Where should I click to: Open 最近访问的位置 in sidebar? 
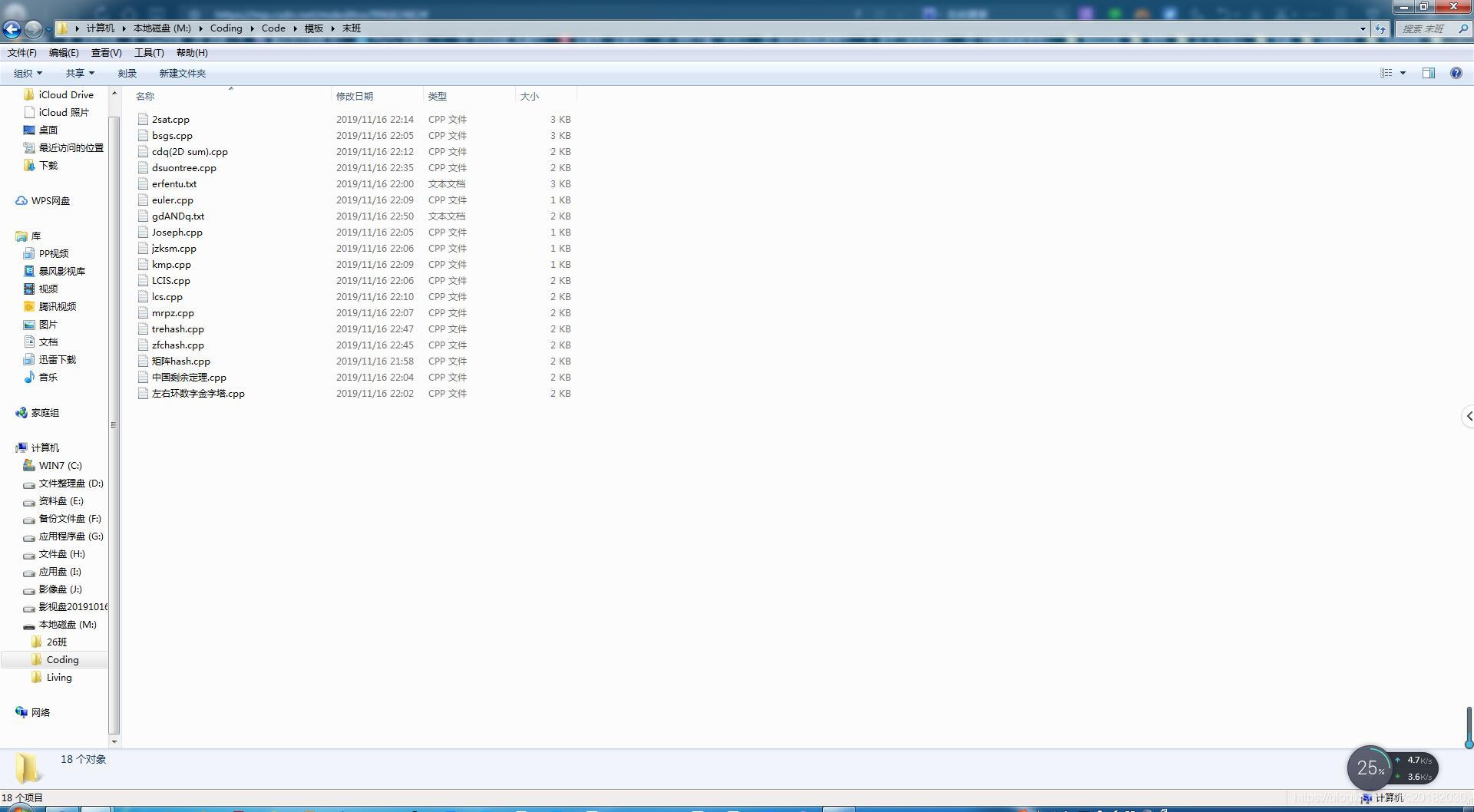pyautogui.click(x=71, y=147)
